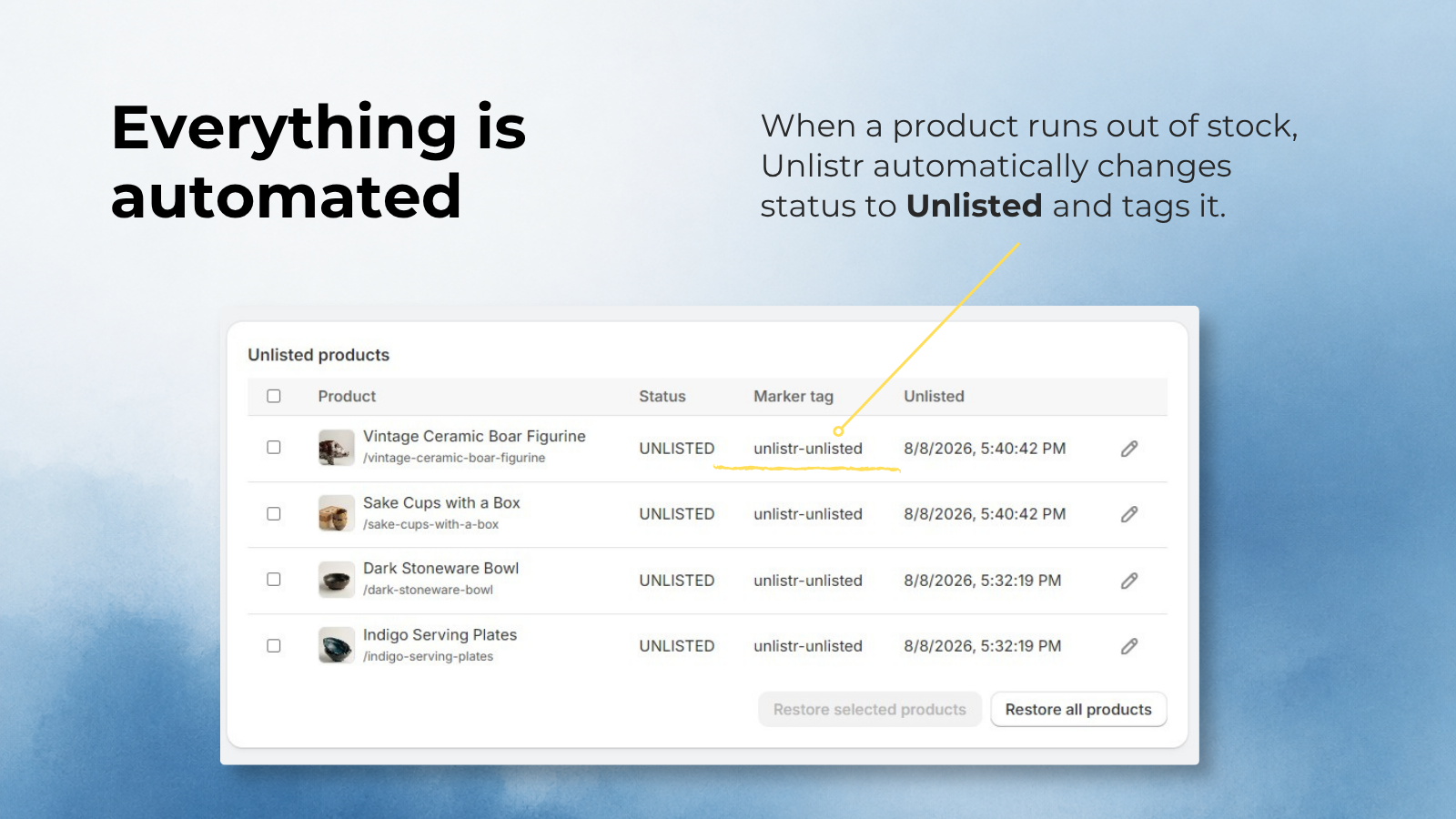The image size is (1456, 819).
Task: View the Dark Stoneware Bowl thumbnail
Action: [x=337, y=580]
